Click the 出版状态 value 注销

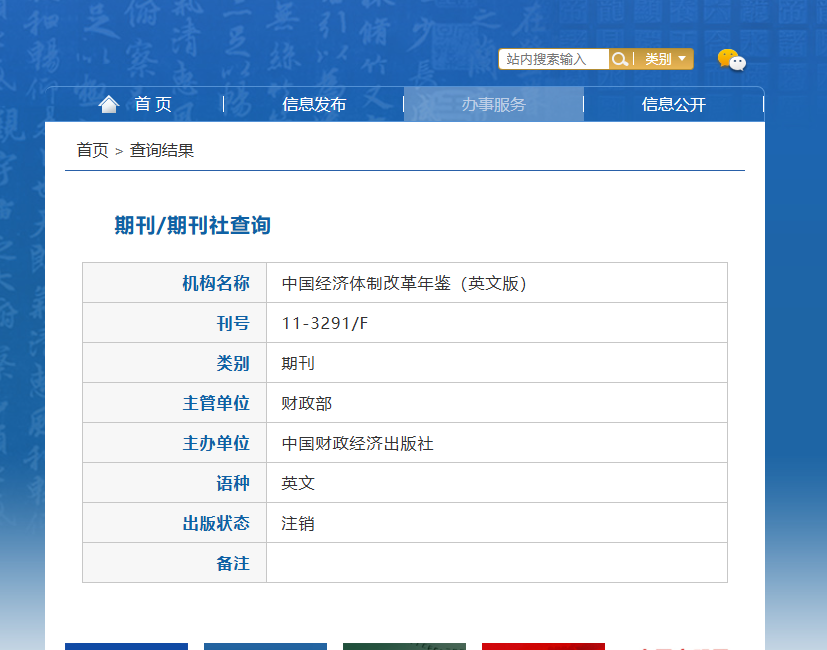pyautogui.click(x=298, y=523)
